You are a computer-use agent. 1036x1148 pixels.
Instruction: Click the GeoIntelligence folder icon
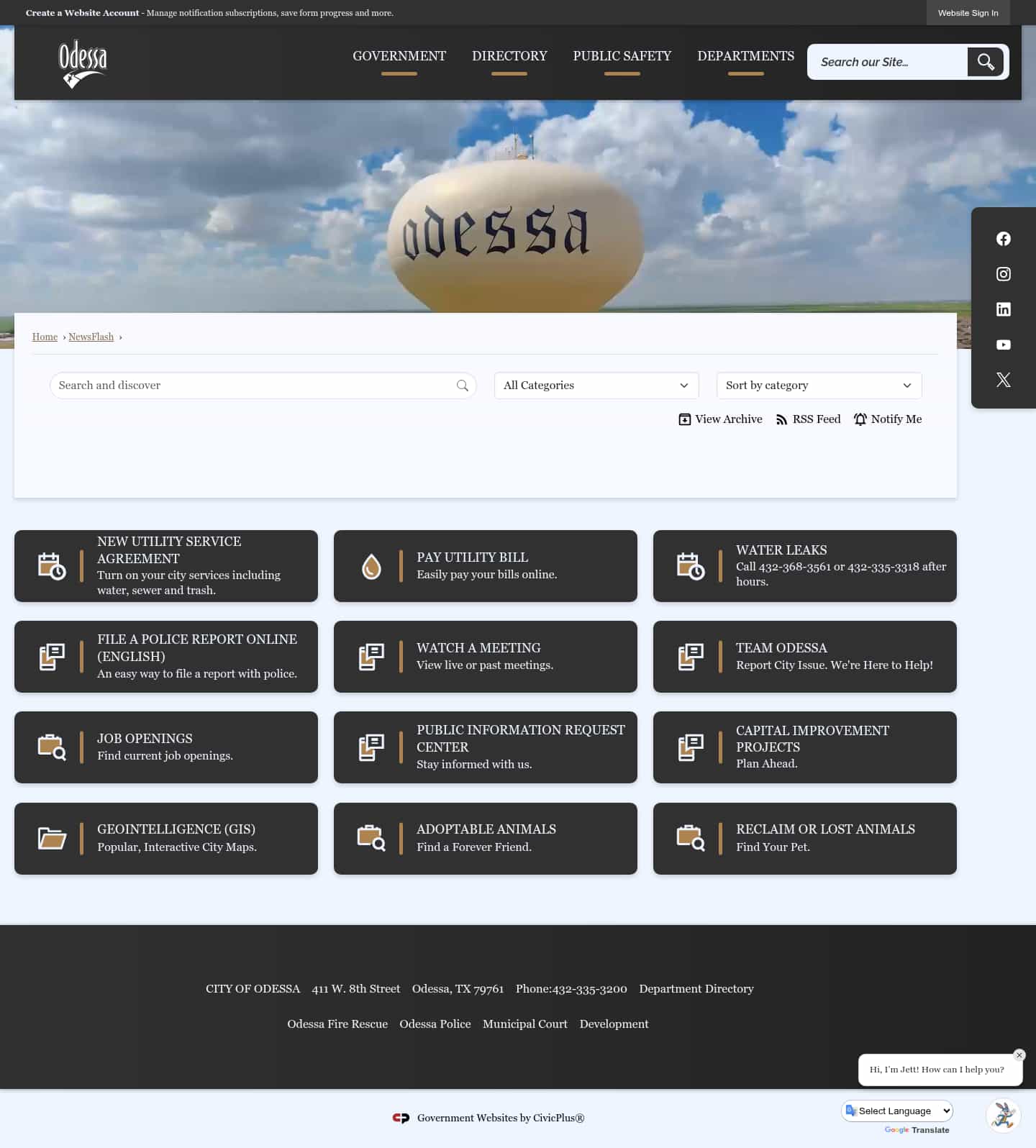click(x=52, y=839)
